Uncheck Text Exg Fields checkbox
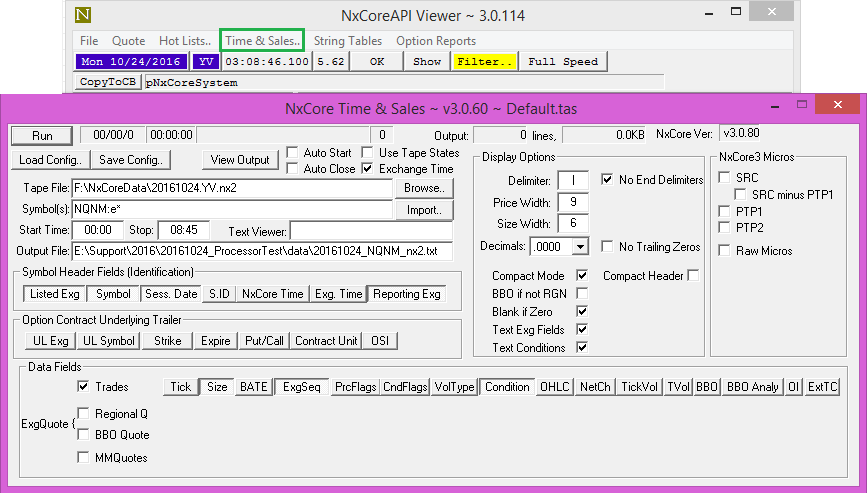Viewport: 867px width, 493px height. coord(582,329)
